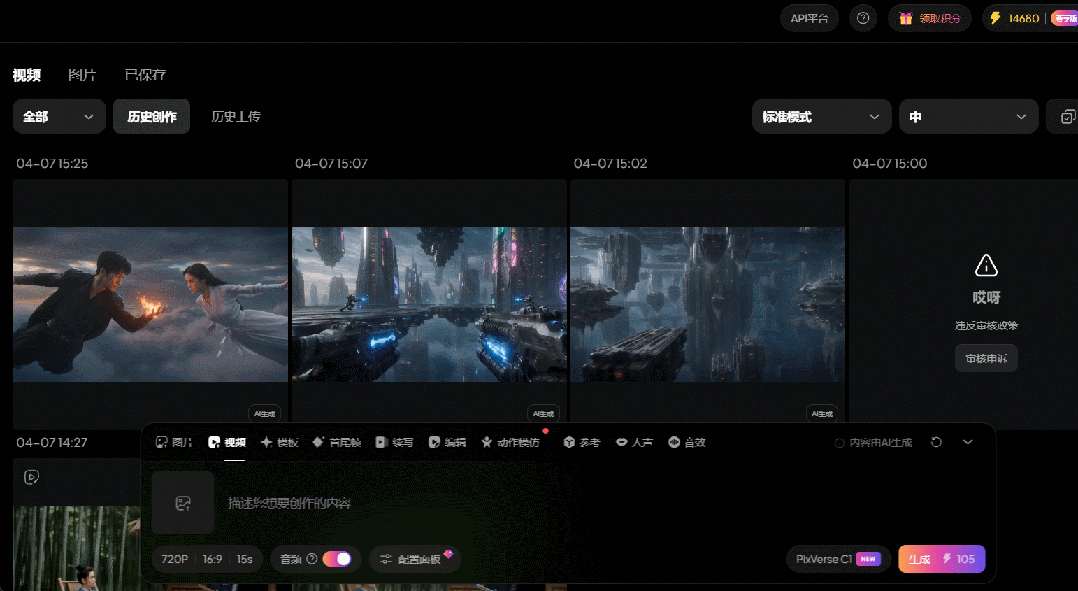This screenshot has height=591, width=1078.
Task: Open the help question-mark icon in header
Action: pyautogui.click(x=863, y=19)
